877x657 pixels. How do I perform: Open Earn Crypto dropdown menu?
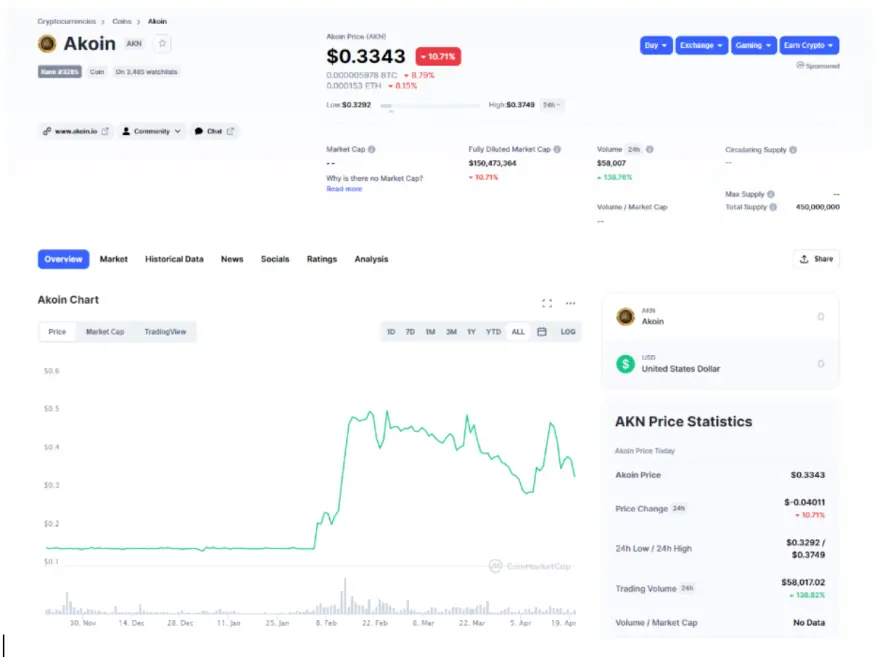click(x=809, y=45)
